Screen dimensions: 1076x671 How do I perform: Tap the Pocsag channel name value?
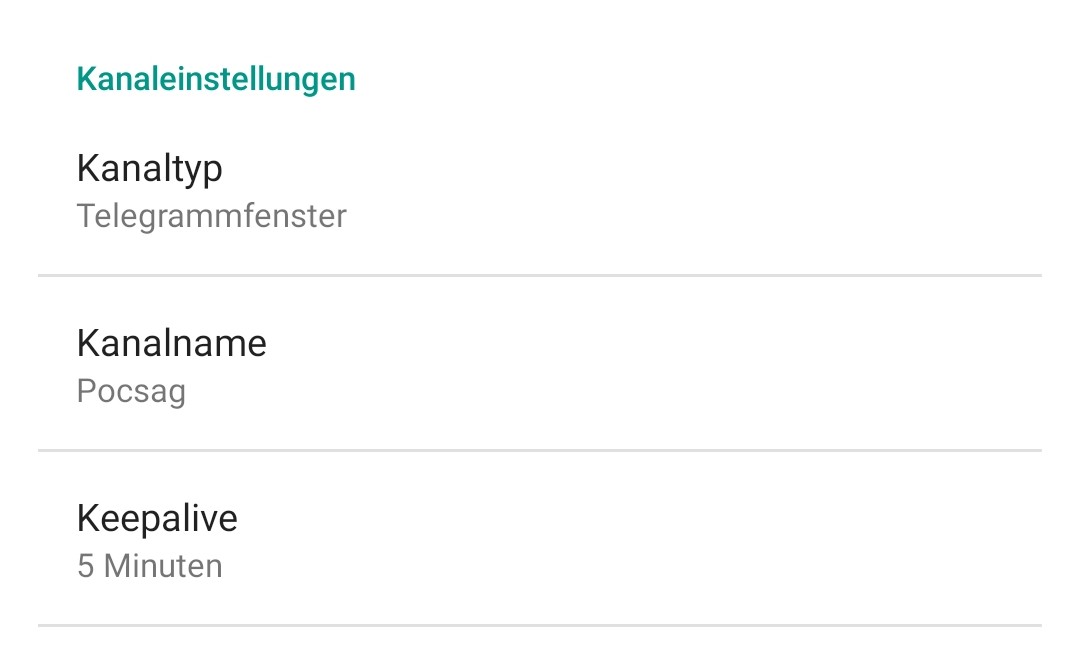(x=131, y=391)
